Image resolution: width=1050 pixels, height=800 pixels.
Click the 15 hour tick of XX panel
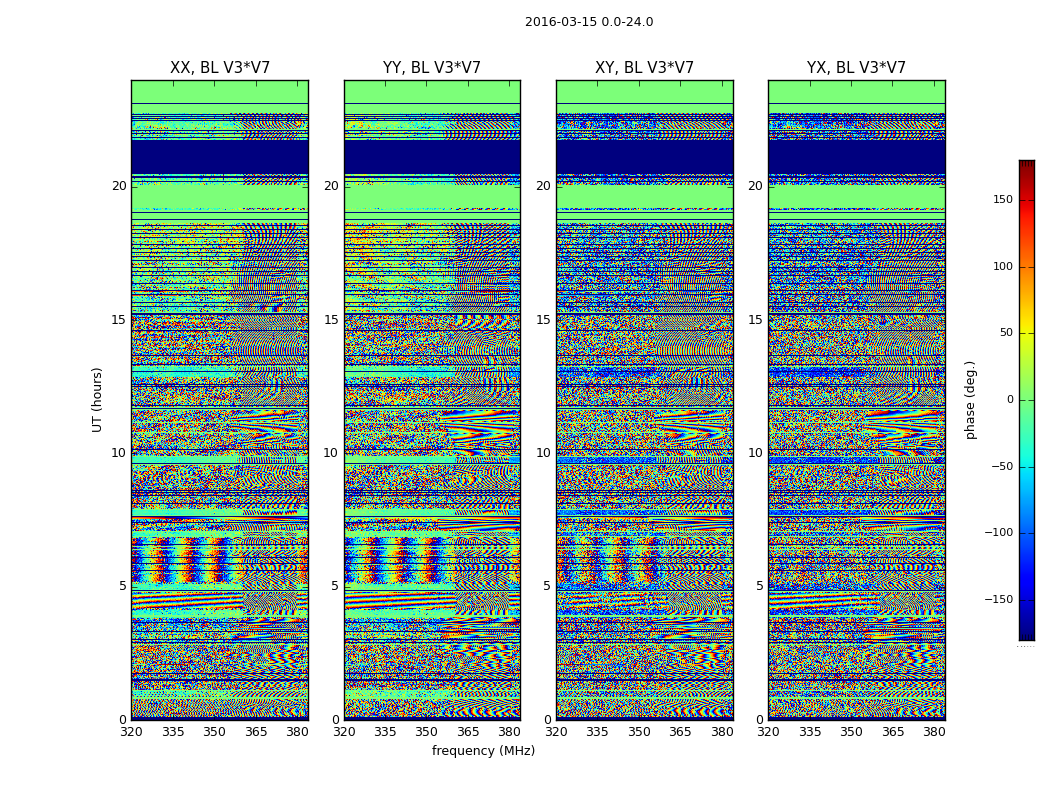tap(119, 320)
